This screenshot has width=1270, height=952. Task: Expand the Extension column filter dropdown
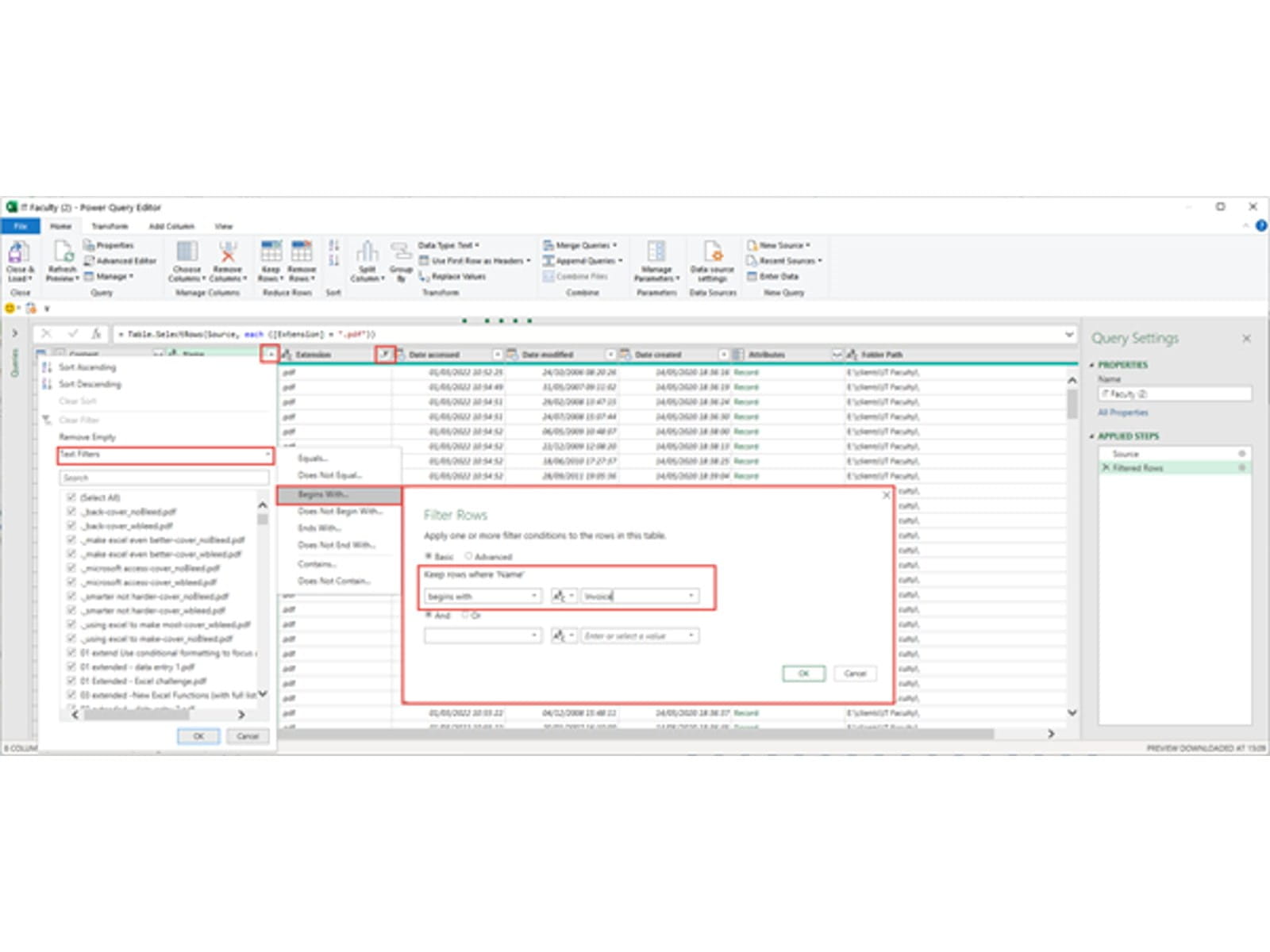384,355
